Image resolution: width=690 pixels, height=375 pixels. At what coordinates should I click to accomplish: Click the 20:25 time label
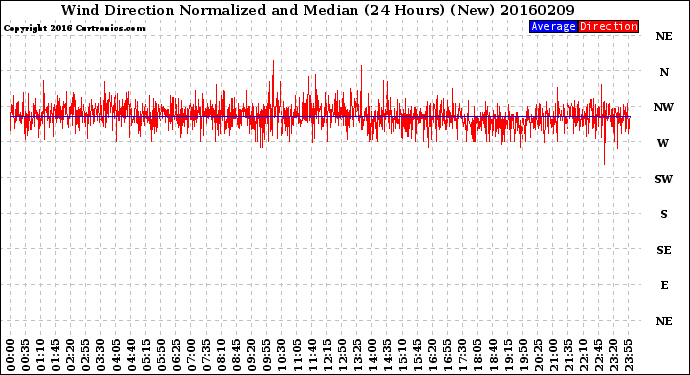click(x=538, y=355)
